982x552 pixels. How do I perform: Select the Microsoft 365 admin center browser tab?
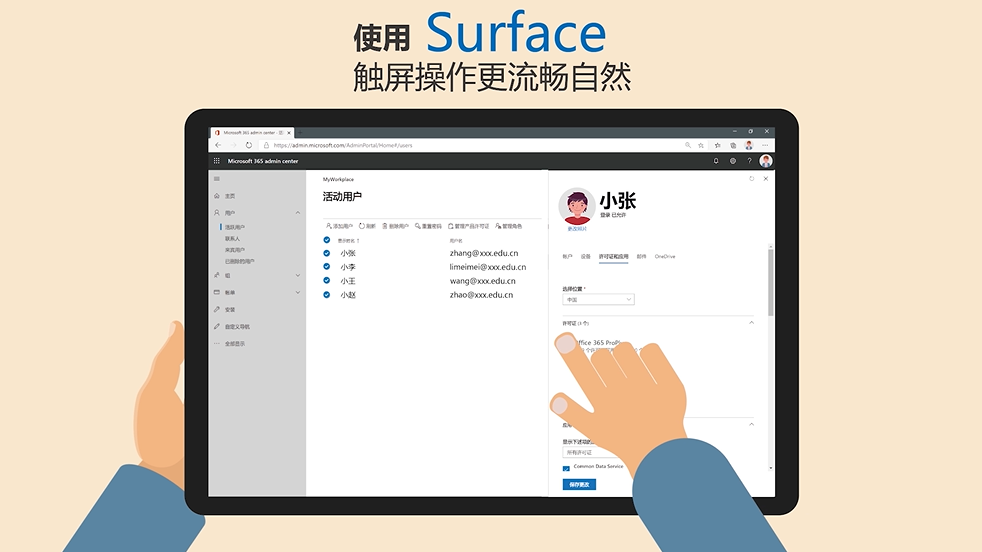point(251,133)
